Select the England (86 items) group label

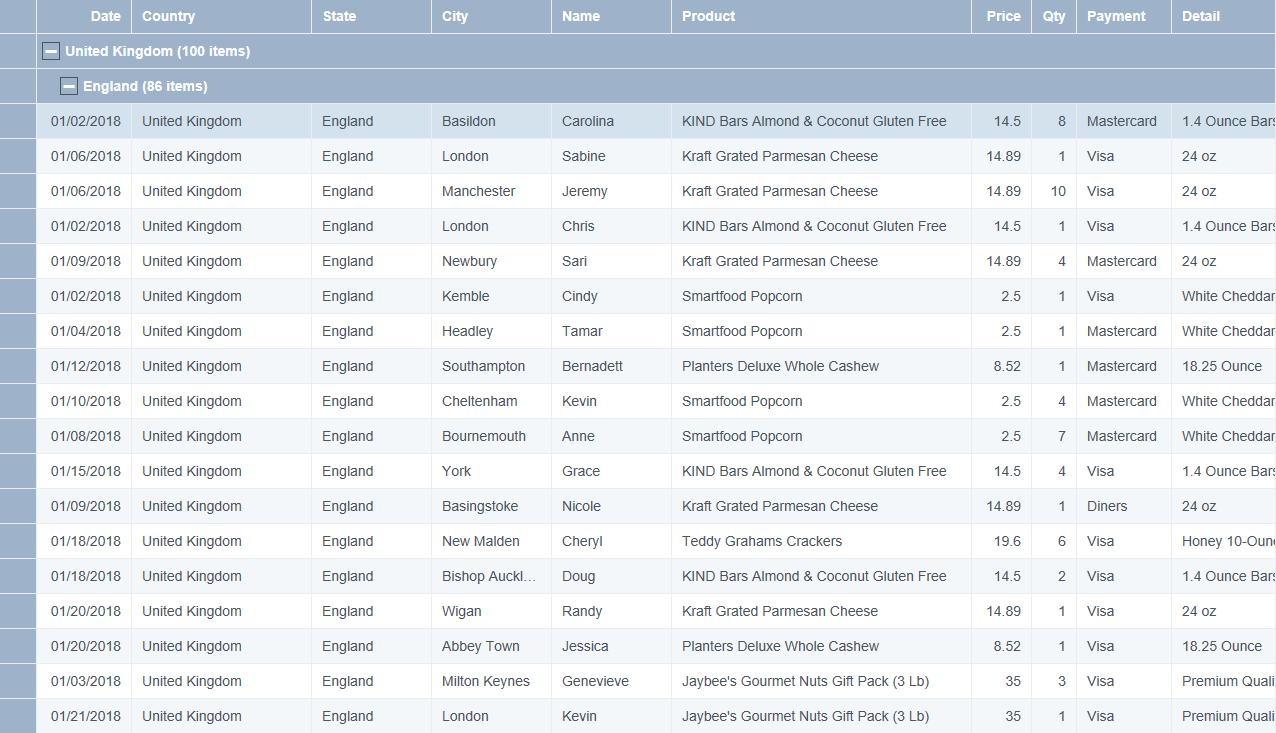click(x=145, y=86)
